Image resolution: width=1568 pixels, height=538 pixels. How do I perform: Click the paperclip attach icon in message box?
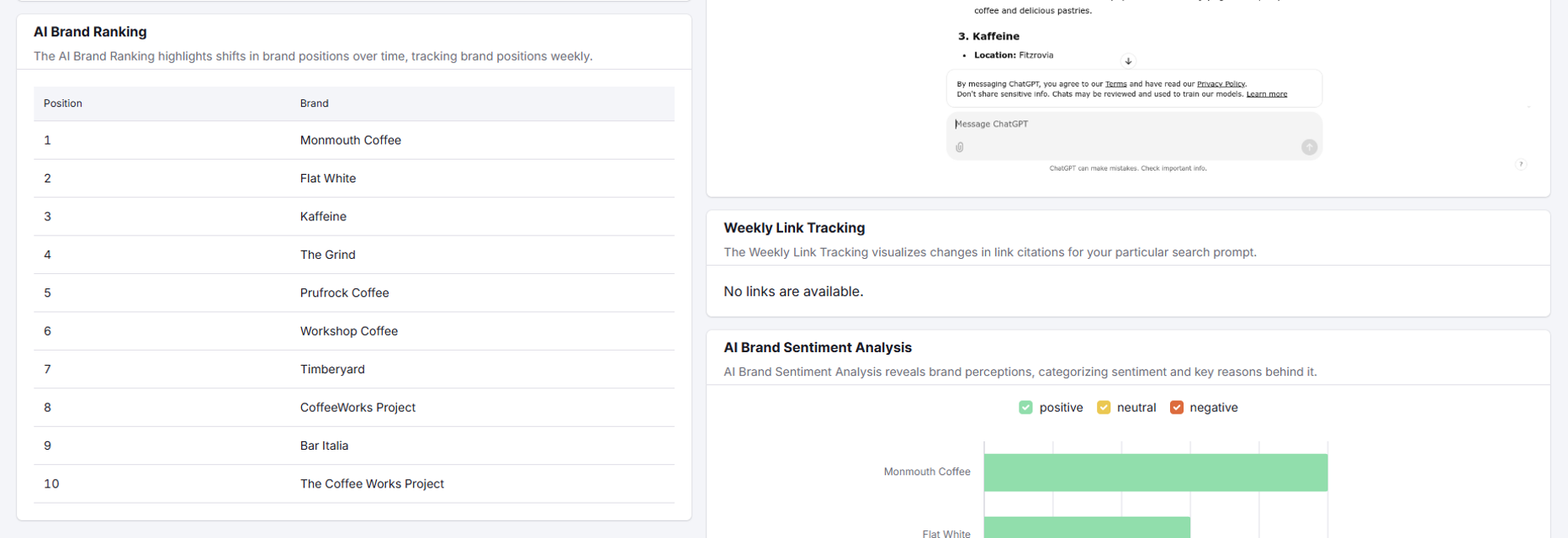[x=959, y=147]
